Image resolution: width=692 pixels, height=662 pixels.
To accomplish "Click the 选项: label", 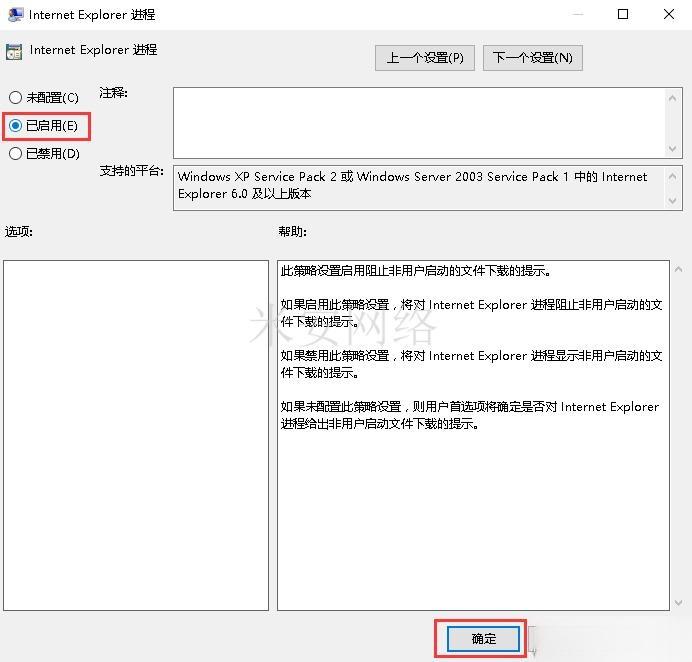I will [19, 231].
